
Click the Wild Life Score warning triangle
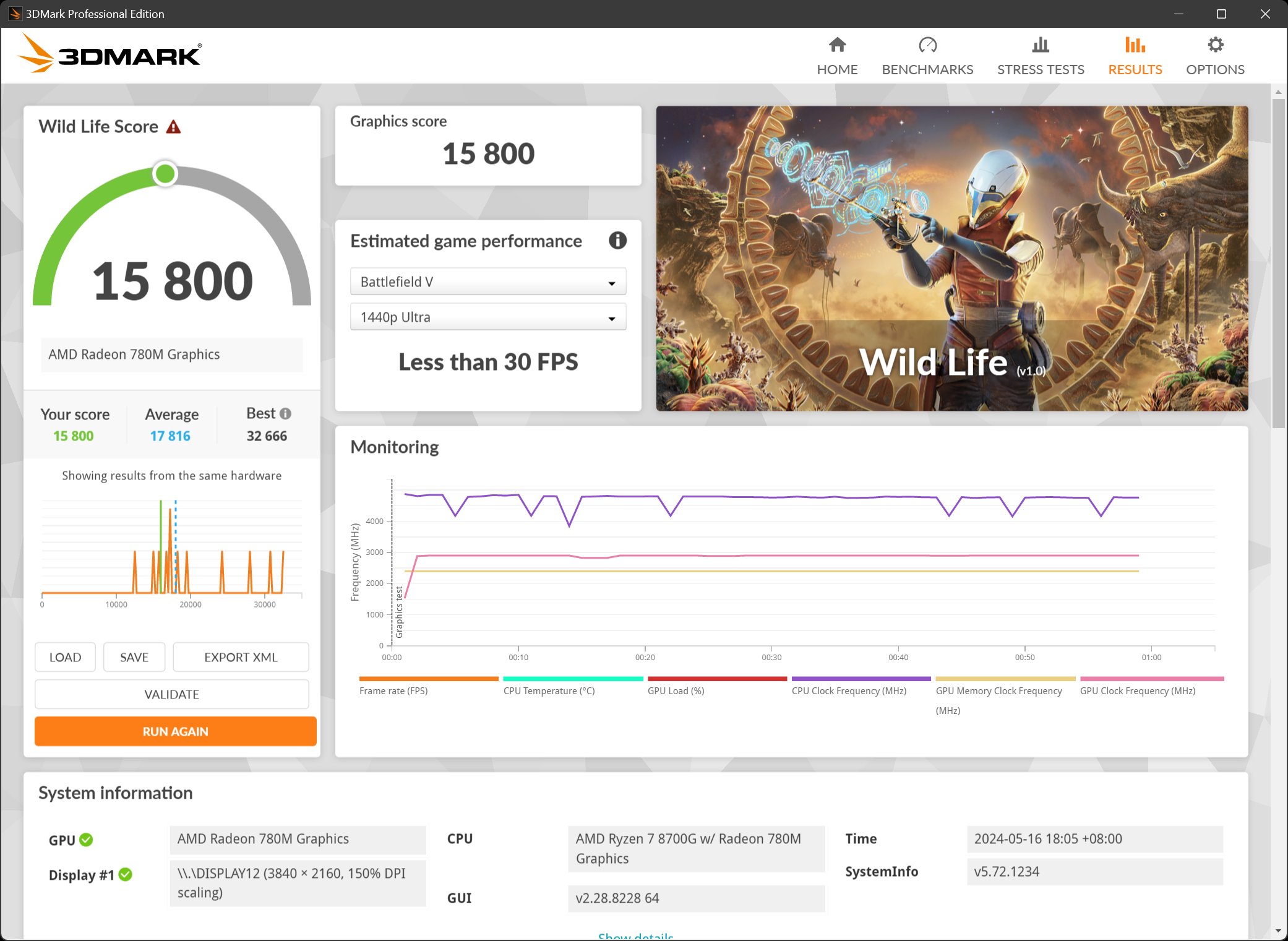click(173, 127)
